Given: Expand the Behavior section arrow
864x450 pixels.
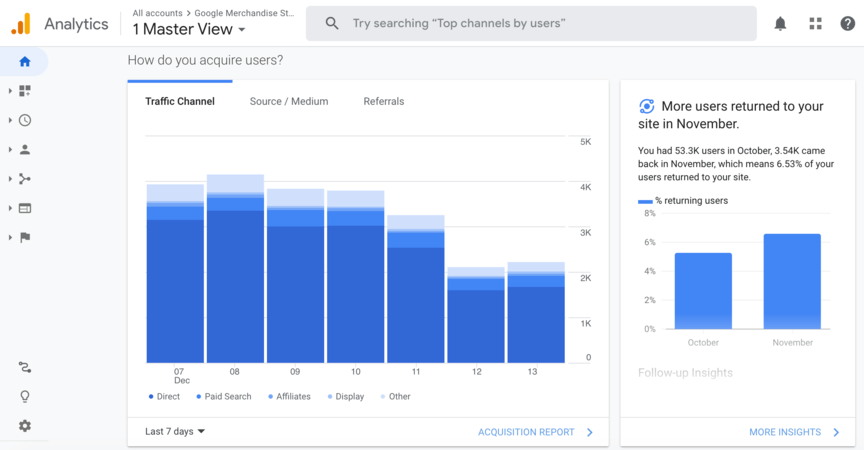Looking at the screenshot, I should point(10,208).
